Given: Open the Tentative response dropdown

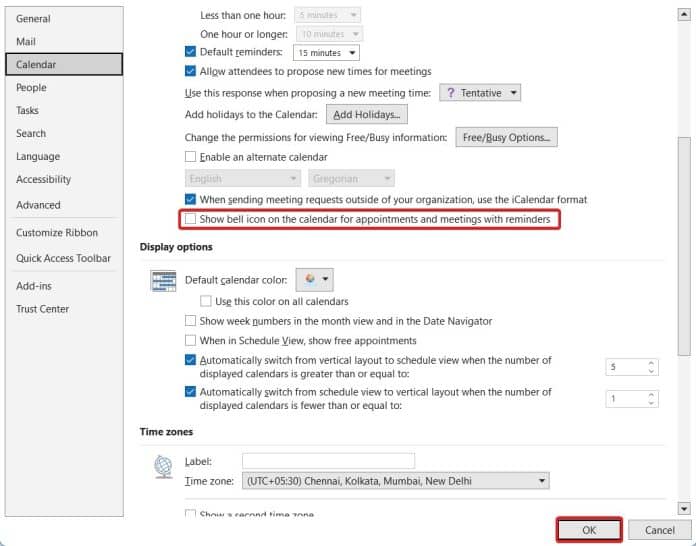Looking at the screenshot, I should (x=481, y=93).
